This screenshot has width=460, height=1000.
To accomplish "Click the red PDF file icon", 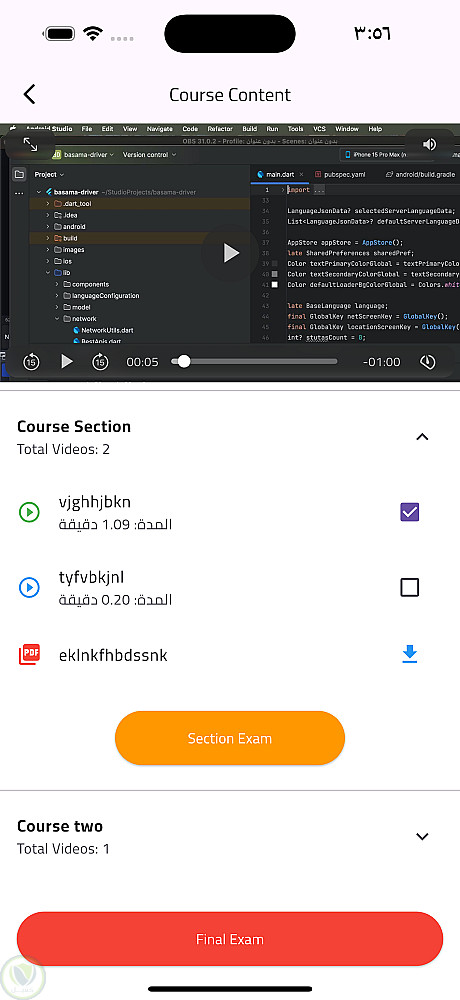I will (x=29, y=655).
